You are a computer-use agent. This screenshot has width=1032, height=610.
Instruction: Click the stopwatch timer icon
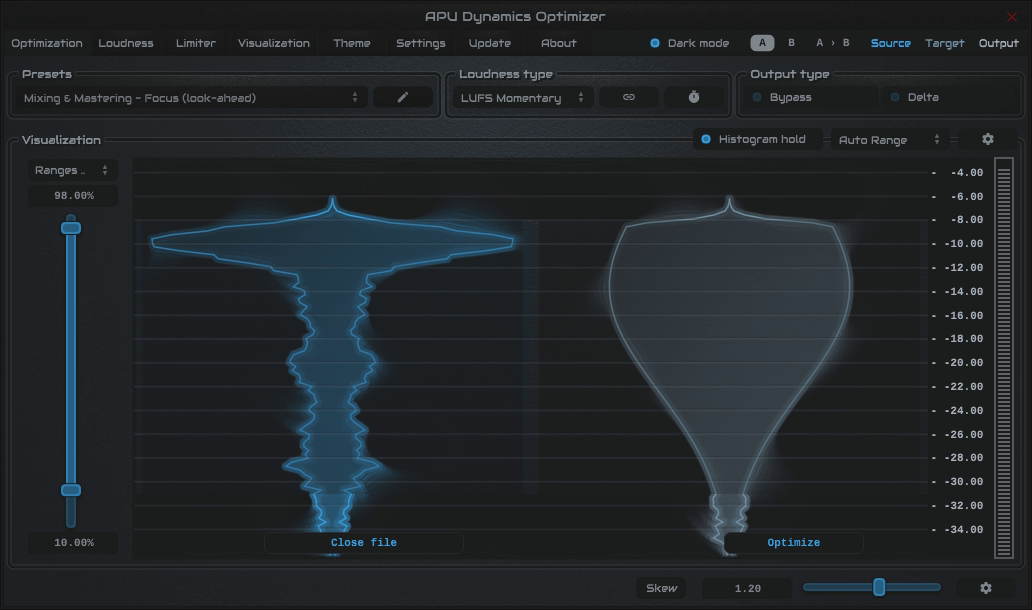(694, 97)
